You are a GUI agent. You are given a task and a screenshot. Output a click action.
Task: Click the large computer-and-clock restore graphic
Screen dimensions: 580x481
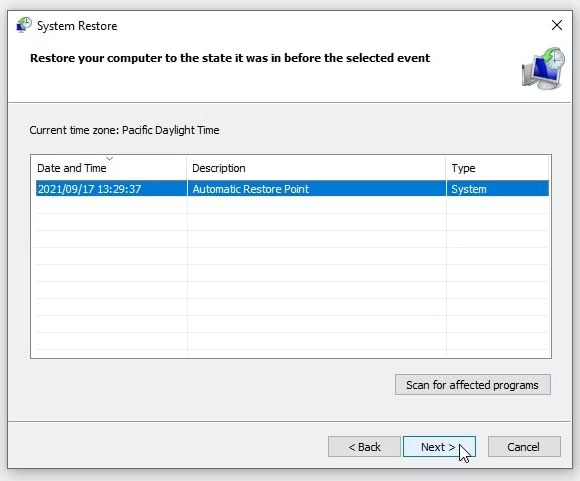[x=543, y=68]
